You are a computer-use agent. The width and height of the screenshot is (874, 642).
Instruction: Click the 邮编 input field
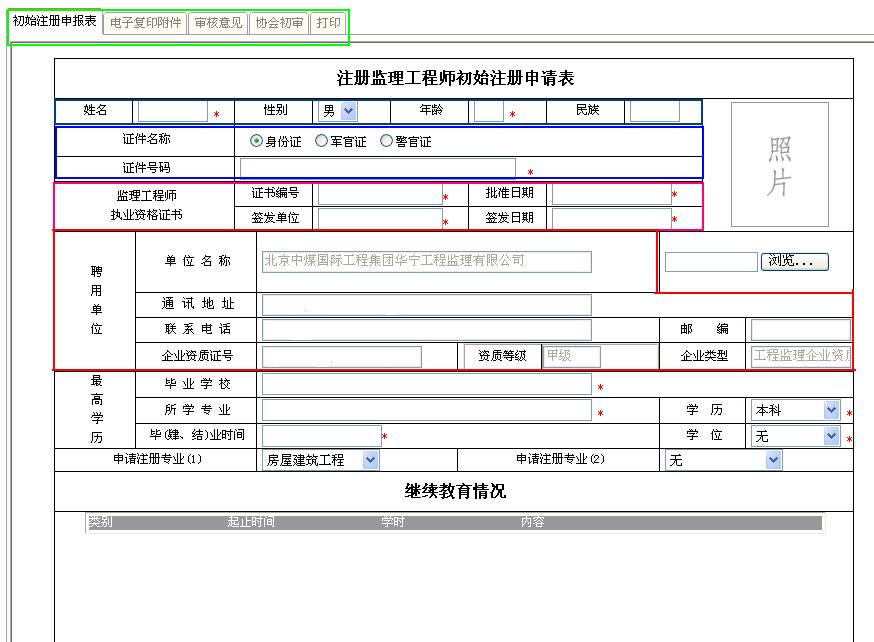[x=800, y=330]
